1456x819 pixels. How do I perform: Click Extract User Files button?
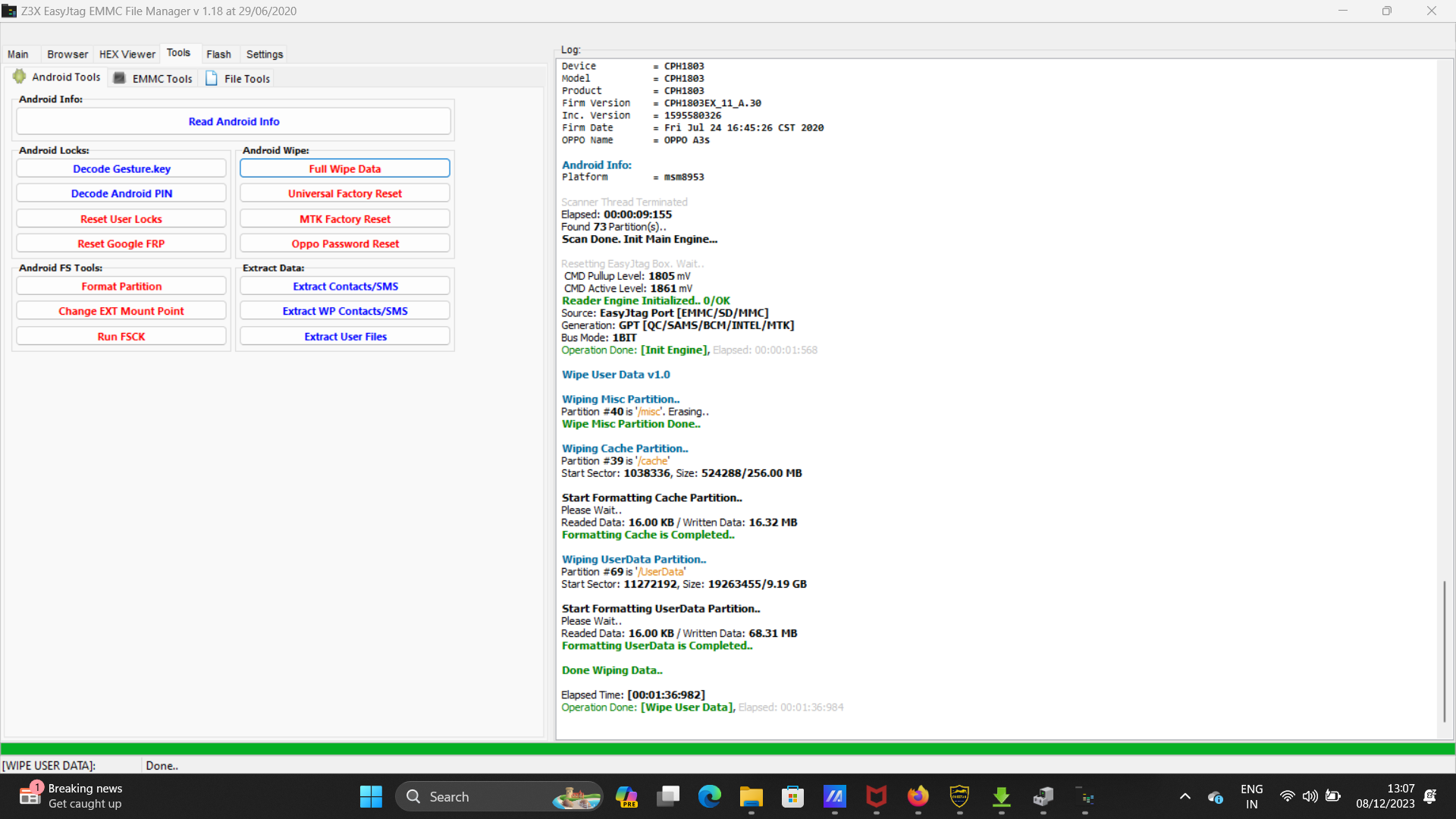(345, 337)
